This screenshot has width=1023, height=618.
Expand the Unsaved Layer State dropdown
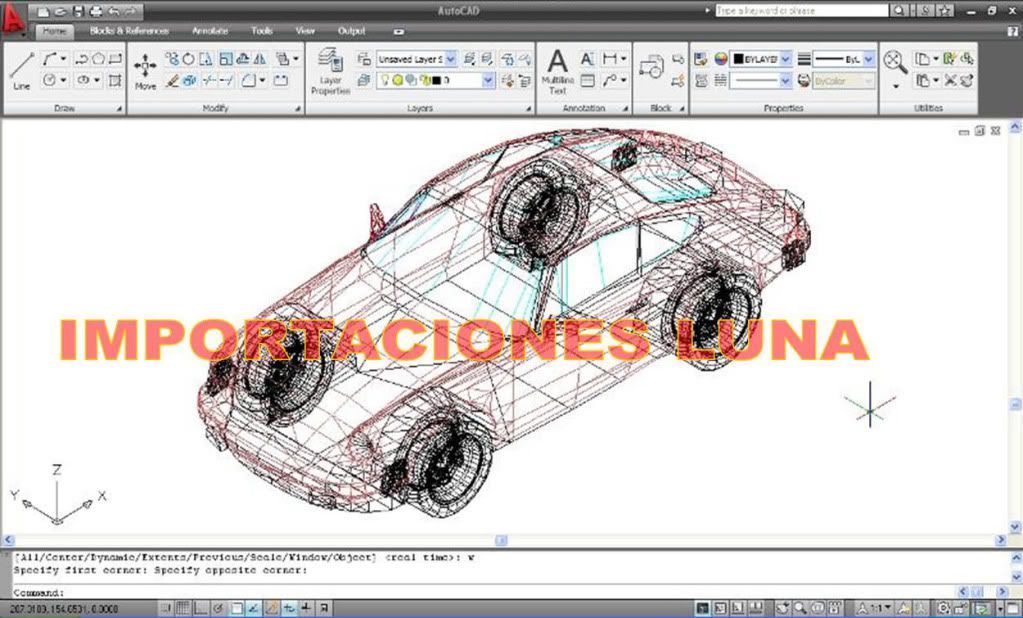[x=451, y=59]
